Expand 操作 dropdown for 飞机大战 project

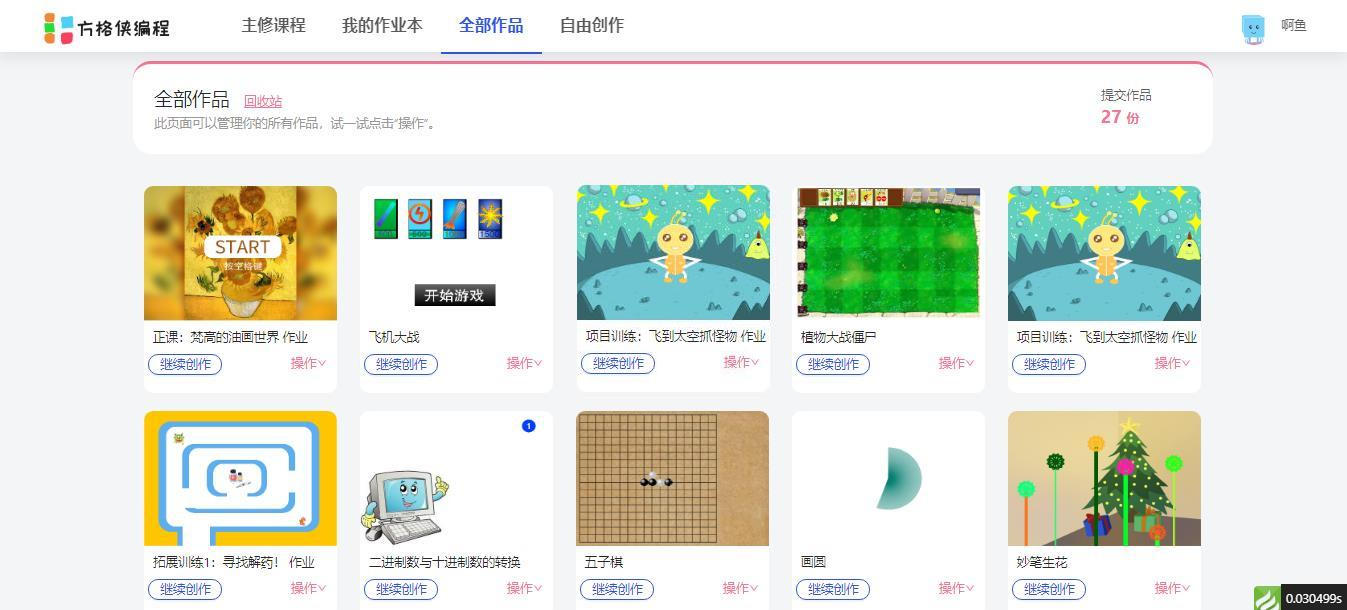click(x=525, y=363)
